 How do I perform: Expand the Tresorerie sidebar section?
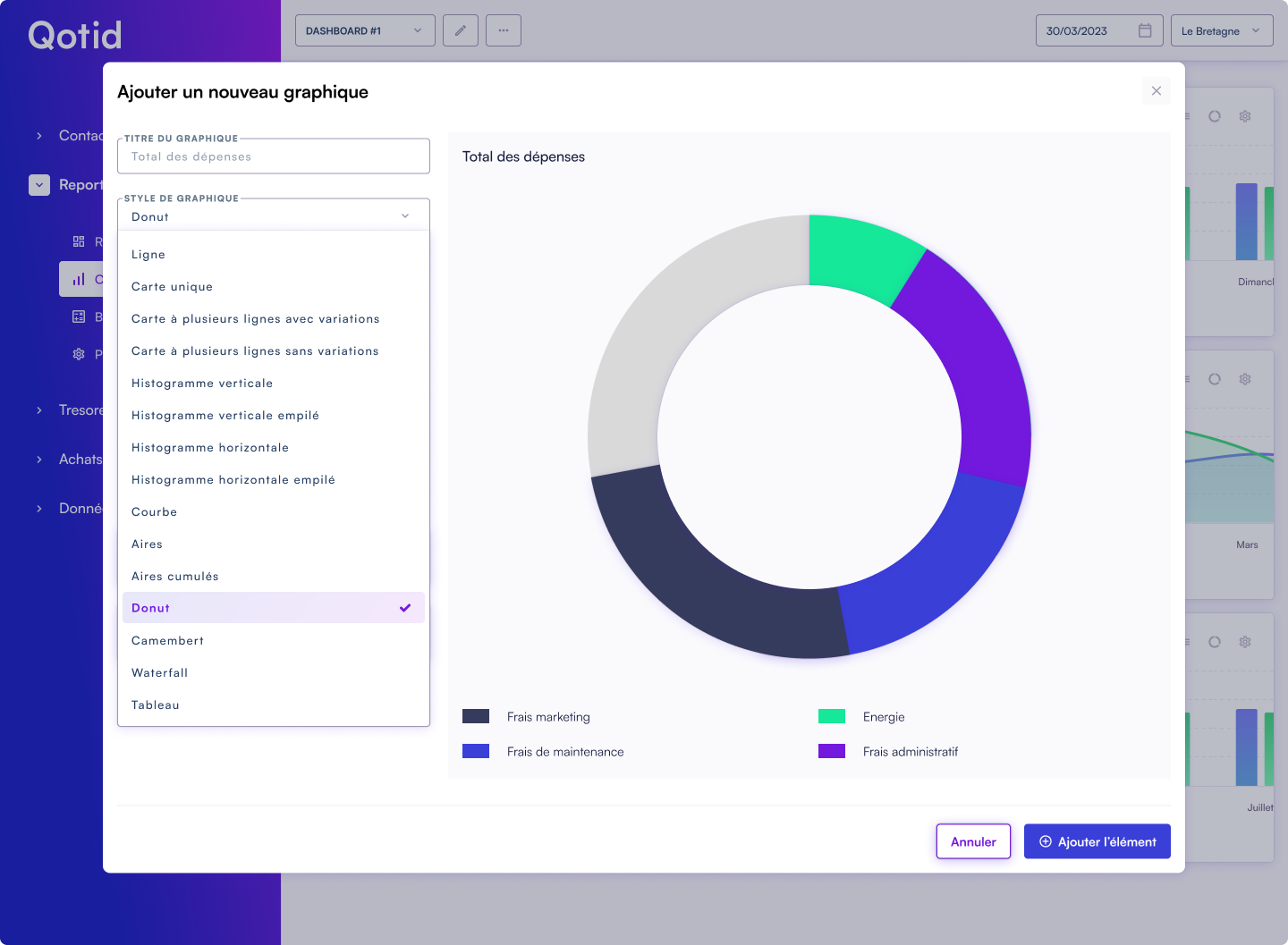(38, 409)
